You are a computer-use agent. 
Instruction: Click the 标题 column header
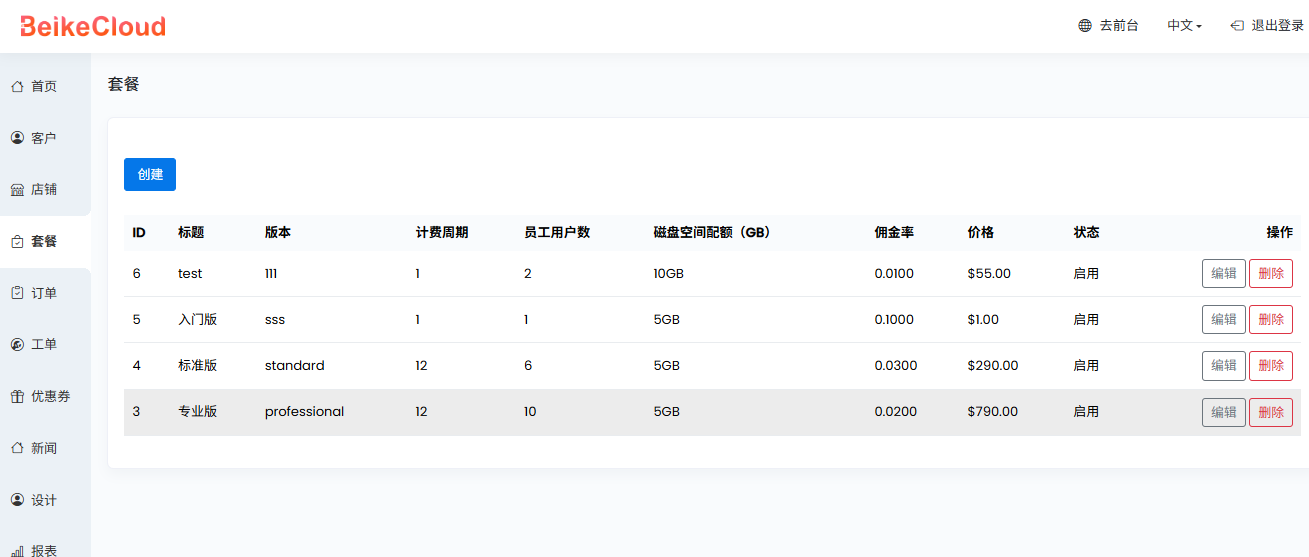coord(191,232)
